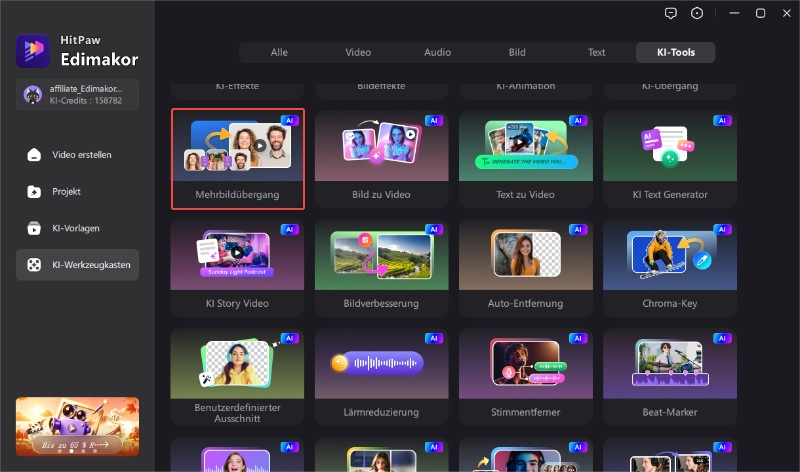Click the Text zu Video label
800x472 pixels.
[x=526, y=194]
